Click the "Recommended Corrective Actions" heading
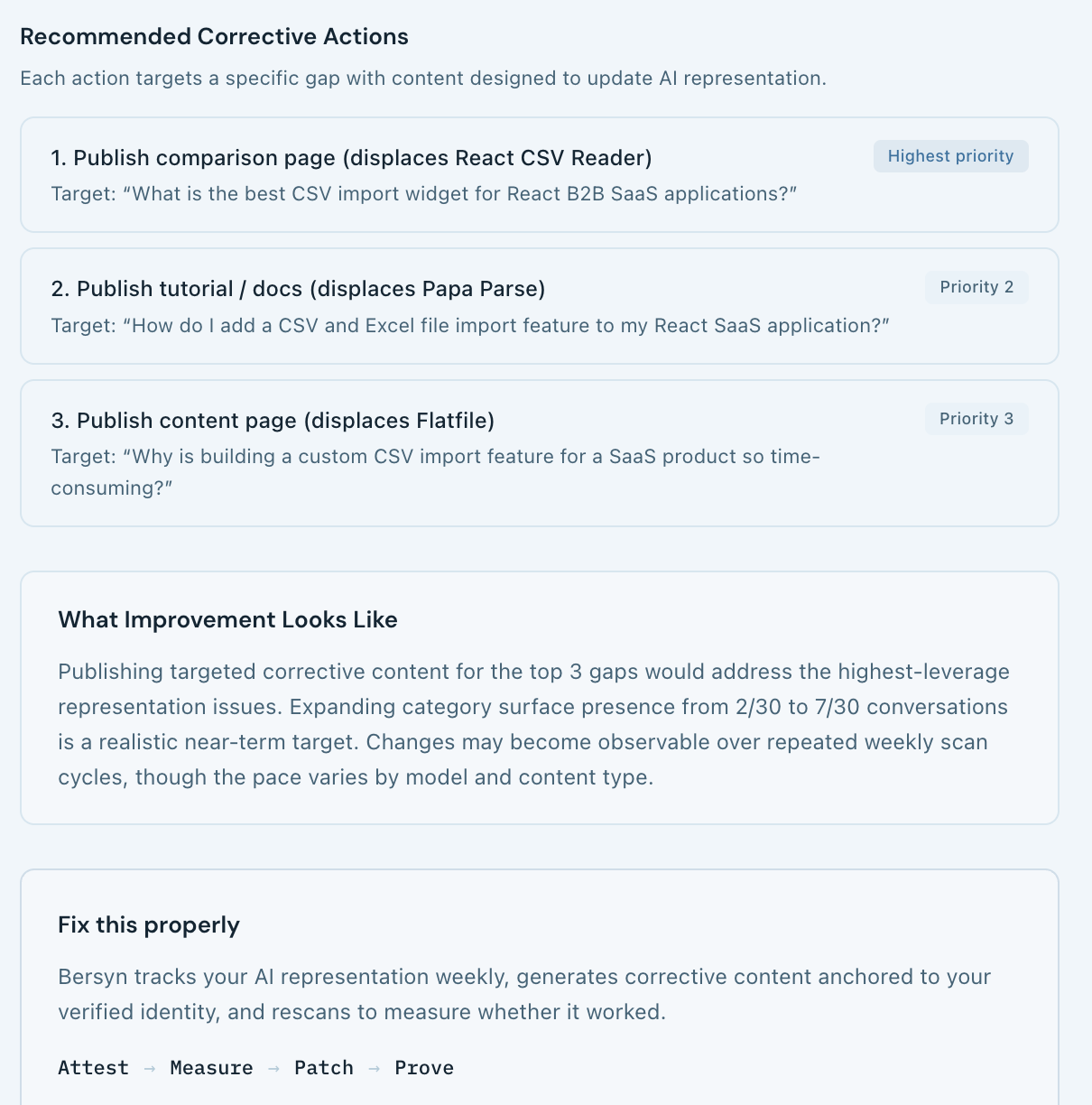 click(x=214, y=37)
